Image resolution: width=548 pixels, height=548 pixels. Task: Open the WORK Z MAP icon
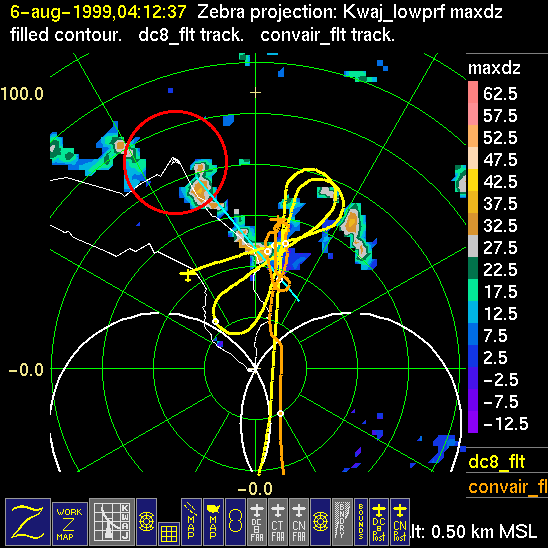pos(69,524)
